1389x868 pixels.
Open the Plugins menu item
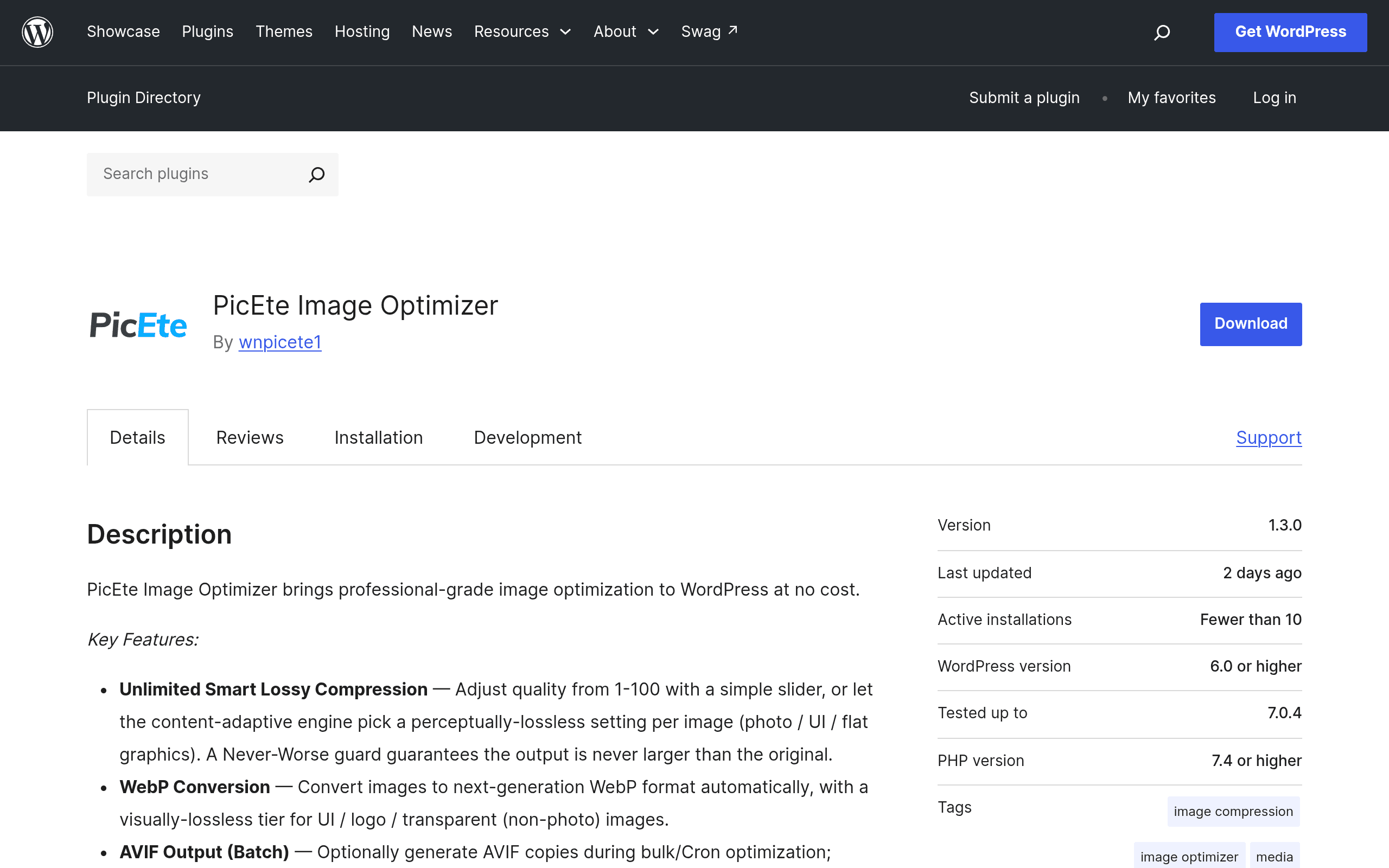[208, 31]
